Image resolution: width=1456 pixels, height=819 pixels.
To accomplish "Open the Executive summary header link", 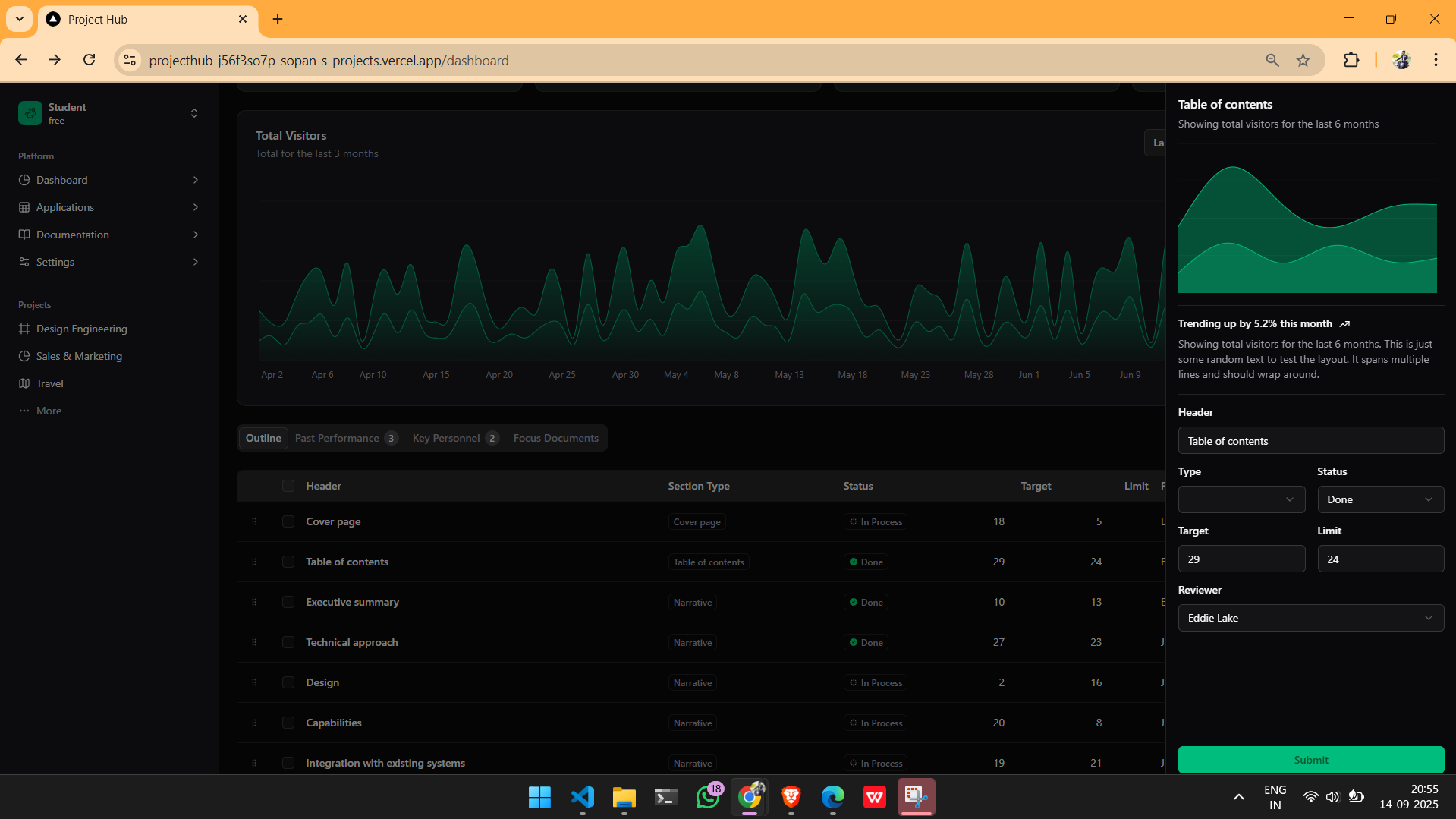I will pos(352,602).
